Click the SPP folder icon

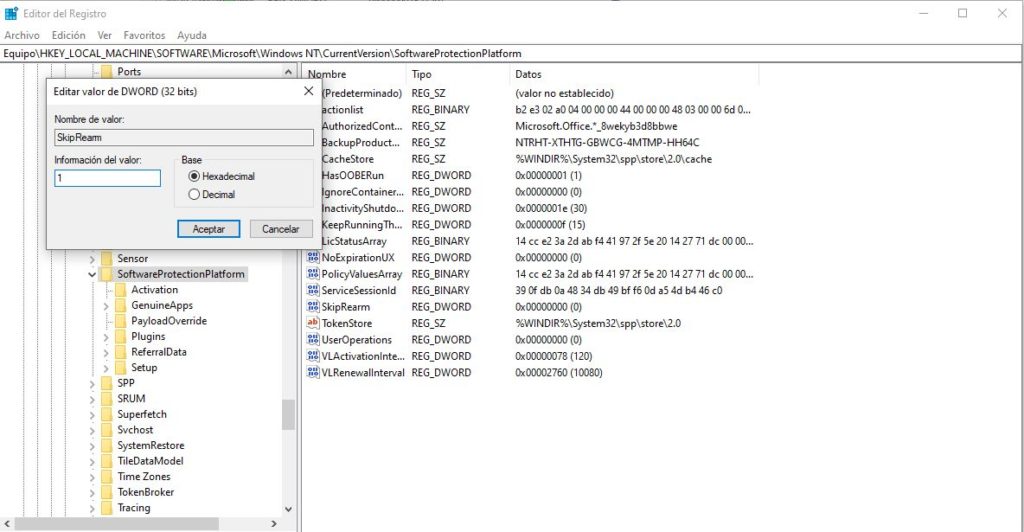point(106,383)
